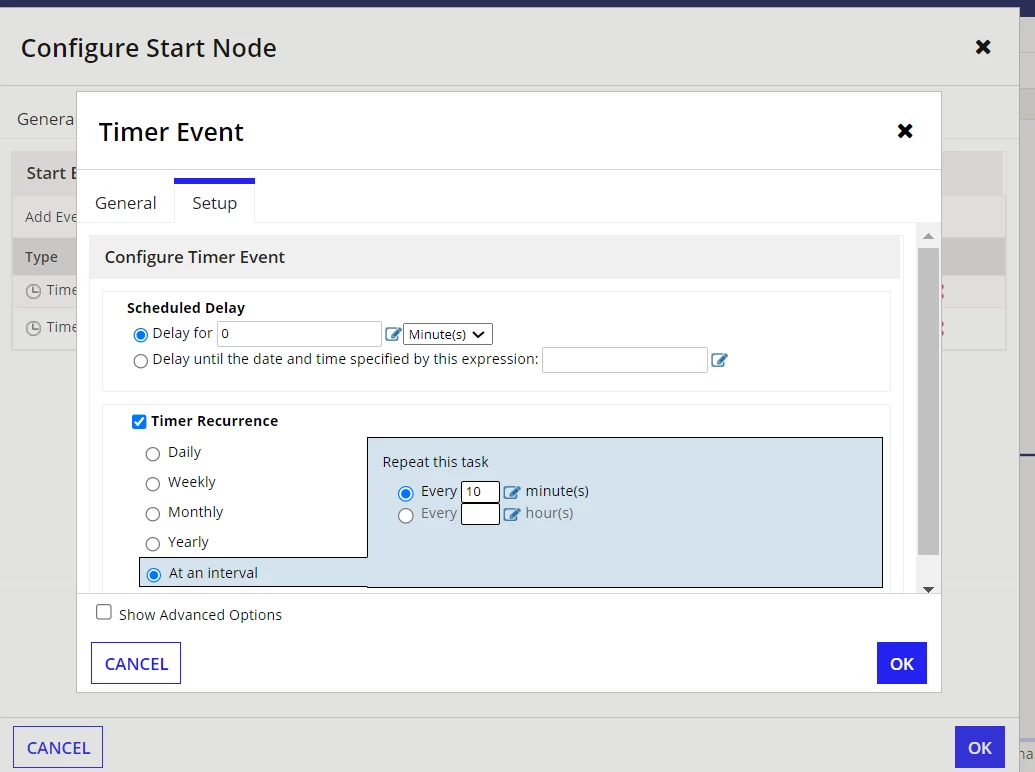Open expression editor for Delay for field
Viewport: 1035px width, 772px height.
(x=393, y=334)
